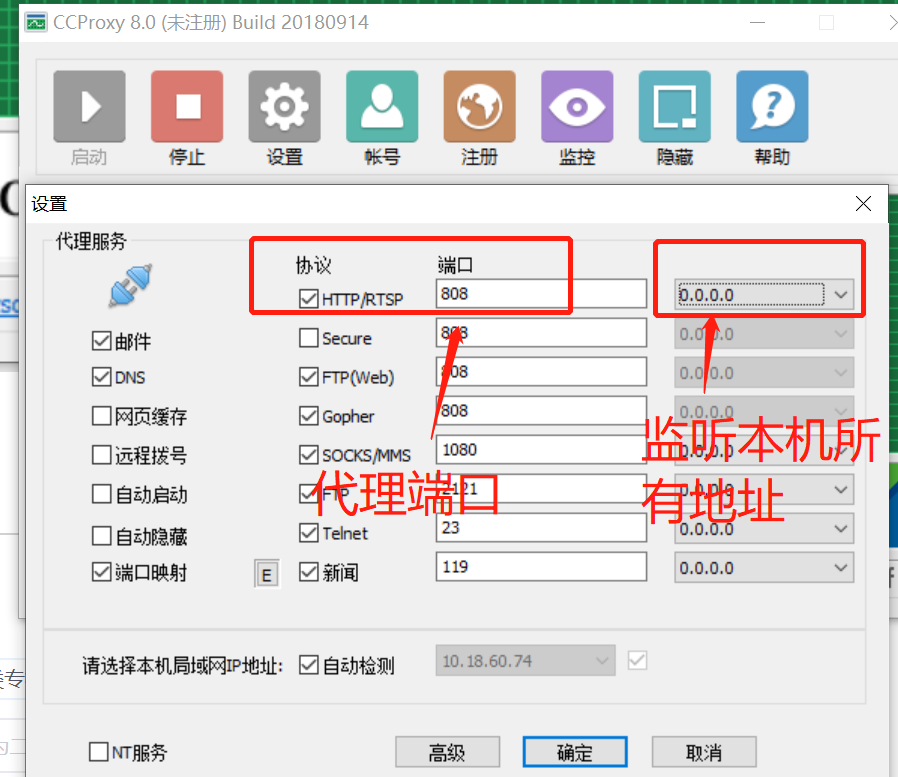Open 设置 (Settings) gear icon
The width and height of the screenshot is (898, 777).
pos(285,107)
